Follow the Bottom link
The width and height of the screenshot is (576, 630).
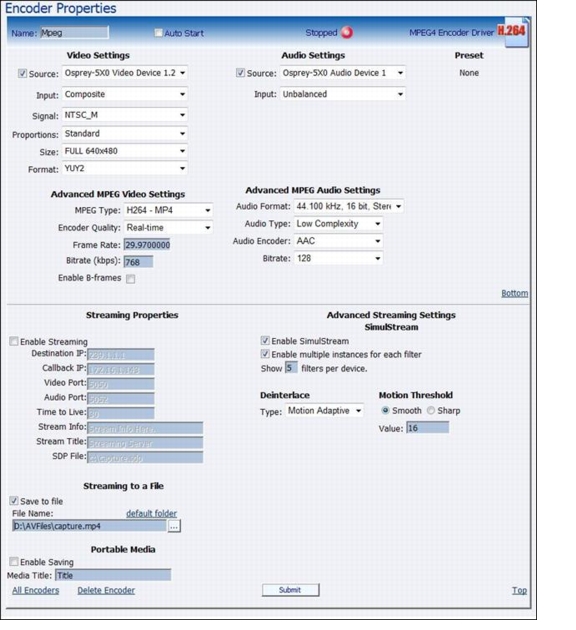[515, 293]
